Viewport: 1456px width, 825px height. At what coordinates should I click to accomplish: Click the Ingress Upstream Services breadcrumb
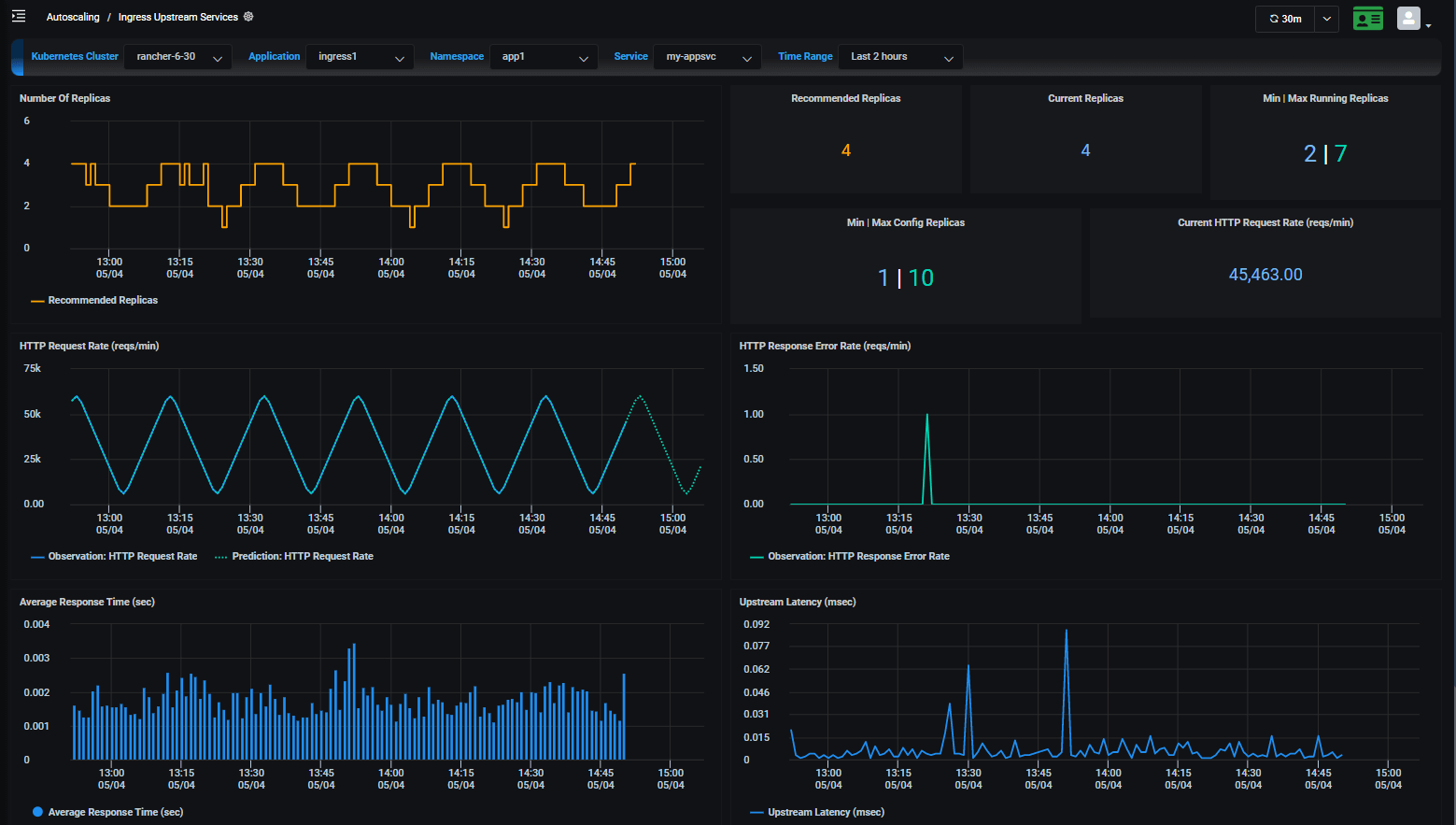pos(178,17)
